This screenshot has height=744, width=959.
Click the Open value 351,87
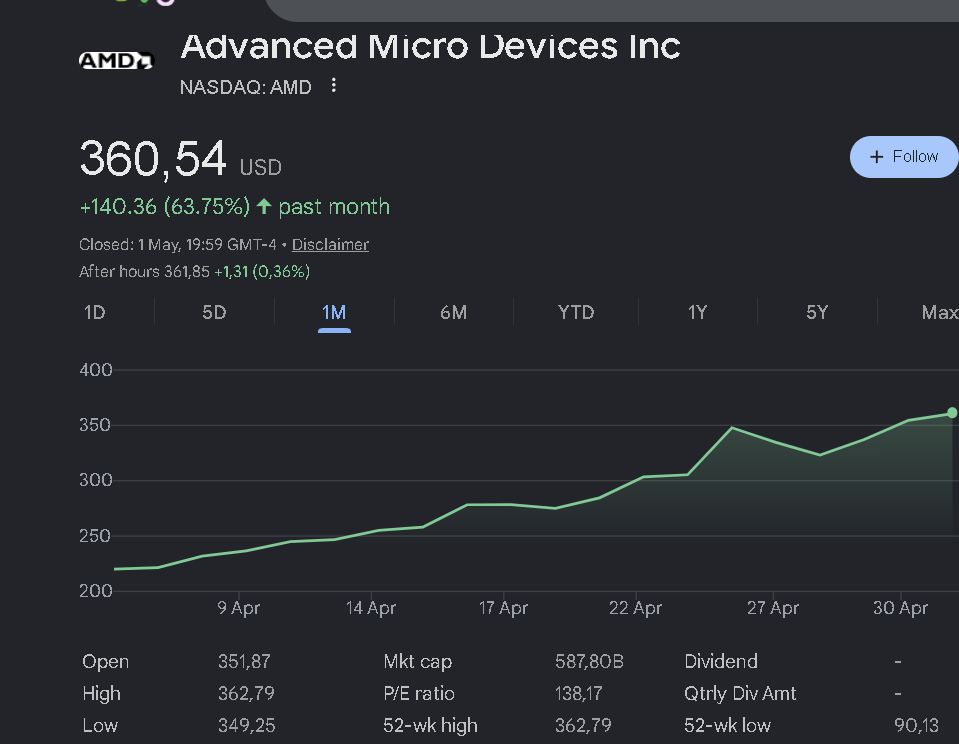tap(244, 661)
